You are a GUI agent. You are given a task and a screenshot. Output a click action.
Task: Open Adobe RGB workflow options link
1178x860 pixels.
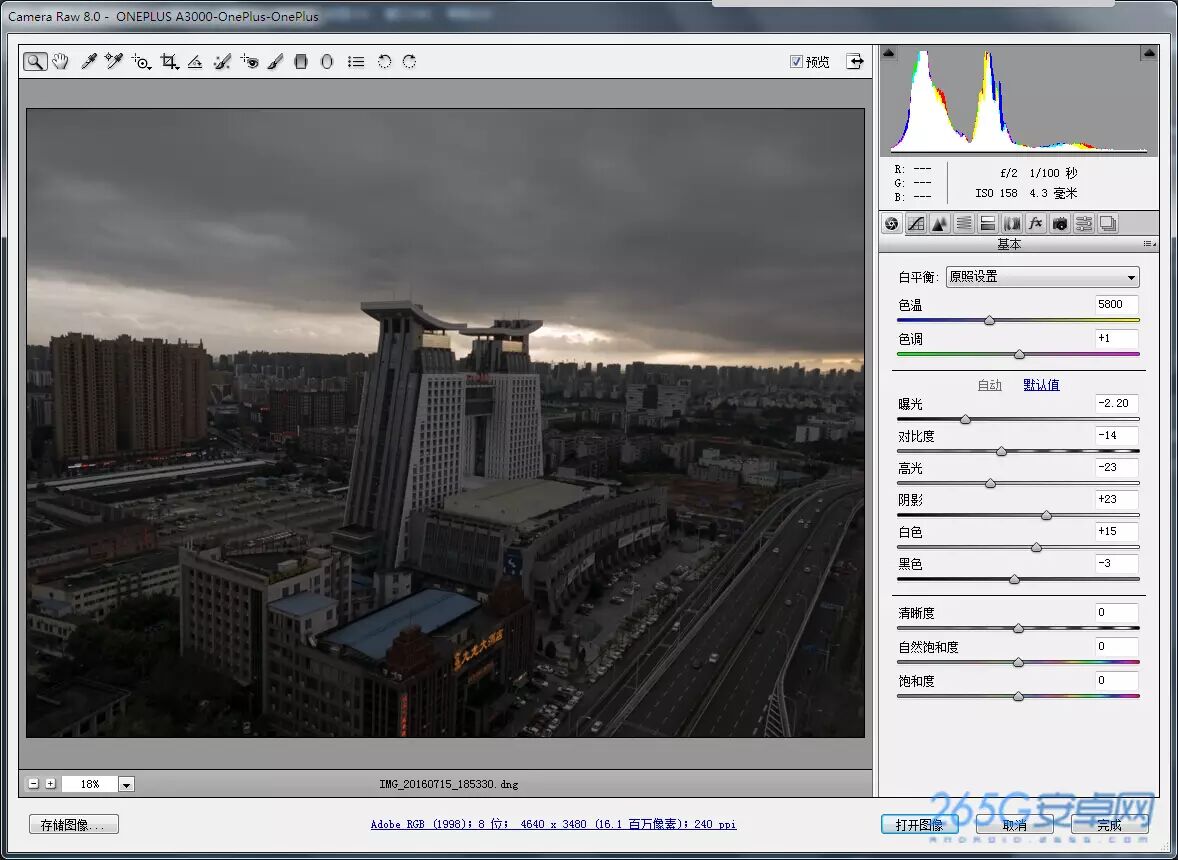point(553,824)
